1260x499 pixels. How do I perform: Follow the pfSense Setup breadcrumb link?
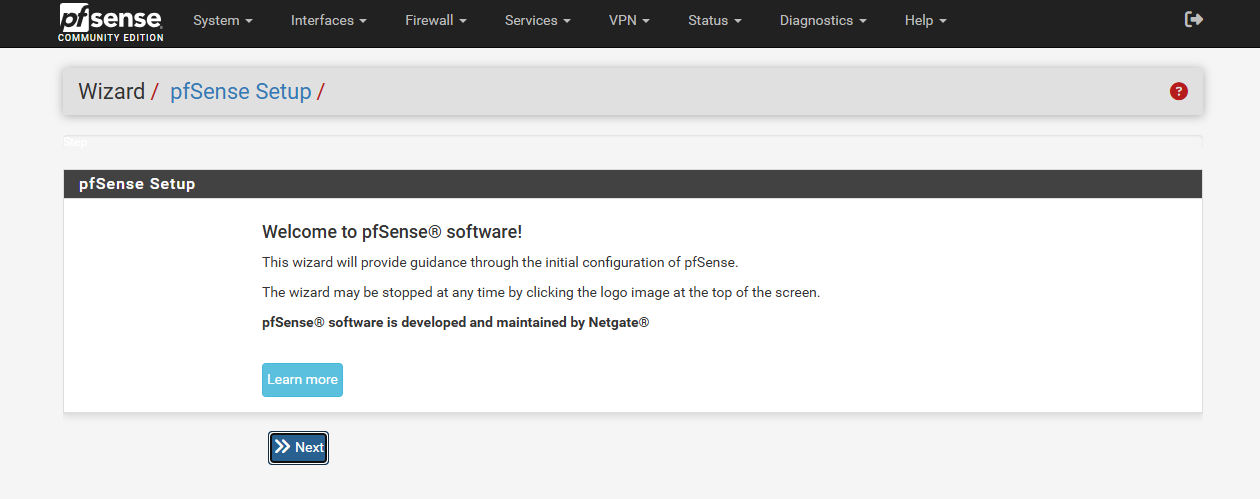click(x=241, y=91)
